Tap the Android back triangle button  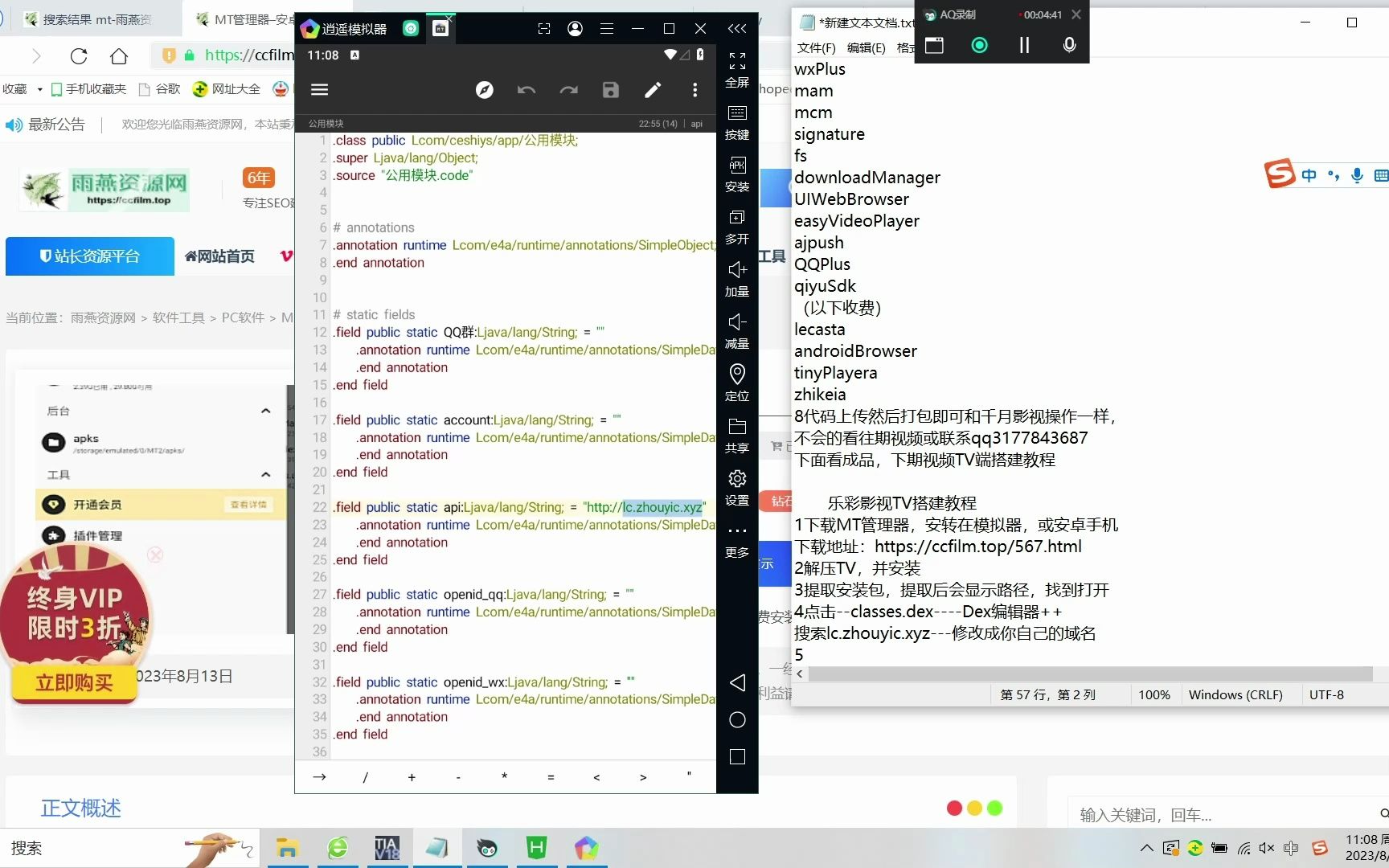[x=737, y=682]
